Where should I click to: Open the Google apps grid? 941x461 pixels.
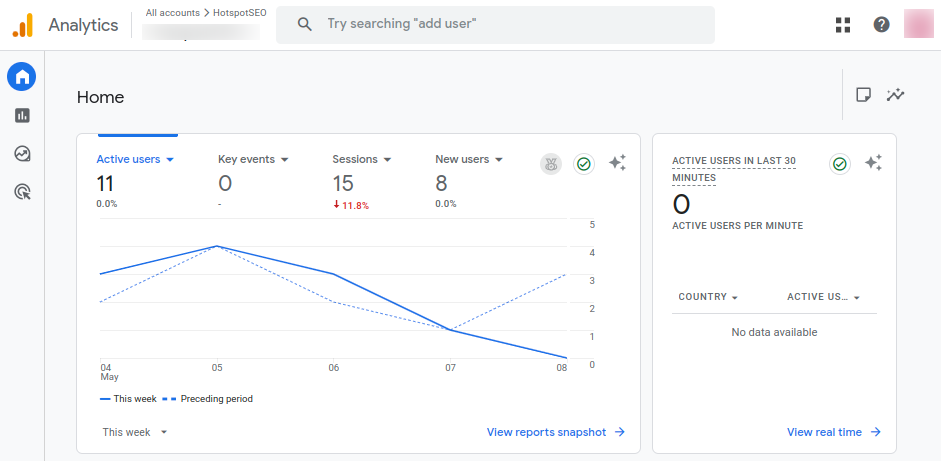(843, 25)
